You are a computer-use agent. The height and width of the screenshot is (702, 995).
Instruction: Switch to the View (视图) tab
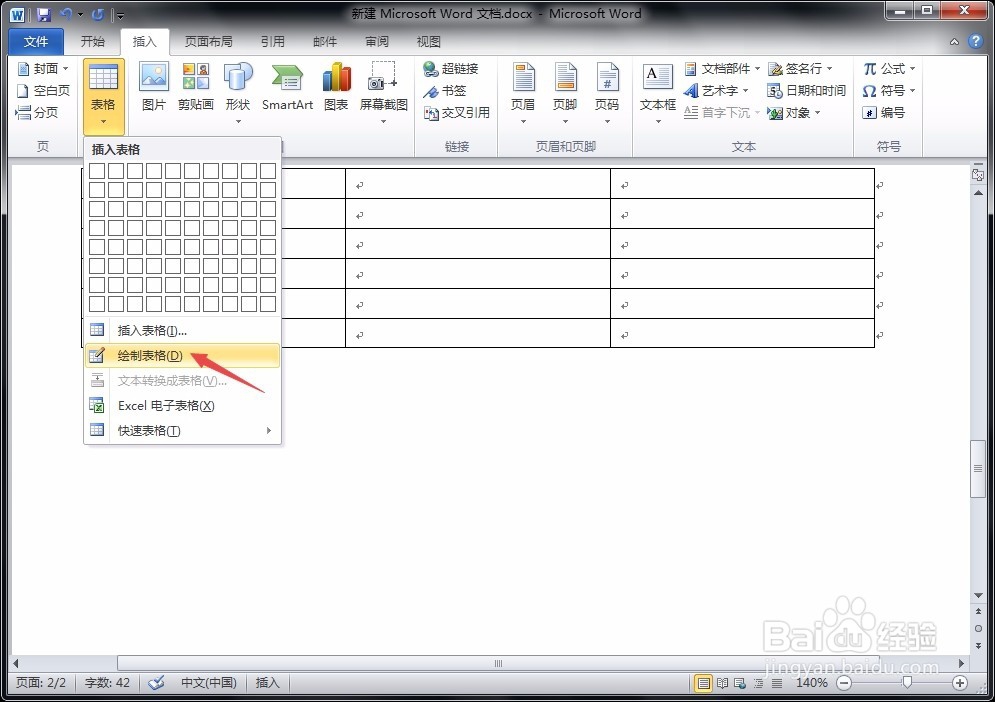click(429, 41)
